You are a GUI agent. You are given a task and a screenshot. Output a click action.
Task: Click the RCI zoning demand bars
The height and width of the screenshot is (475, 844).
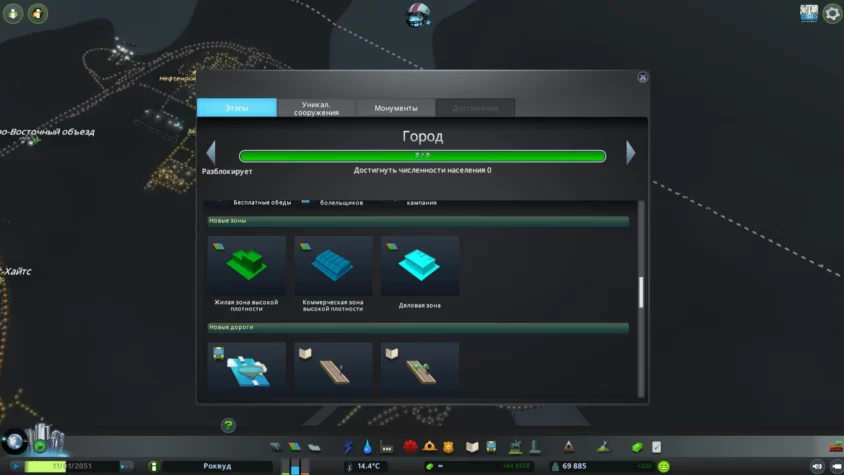pyautogui.click(x=295, y=466)
